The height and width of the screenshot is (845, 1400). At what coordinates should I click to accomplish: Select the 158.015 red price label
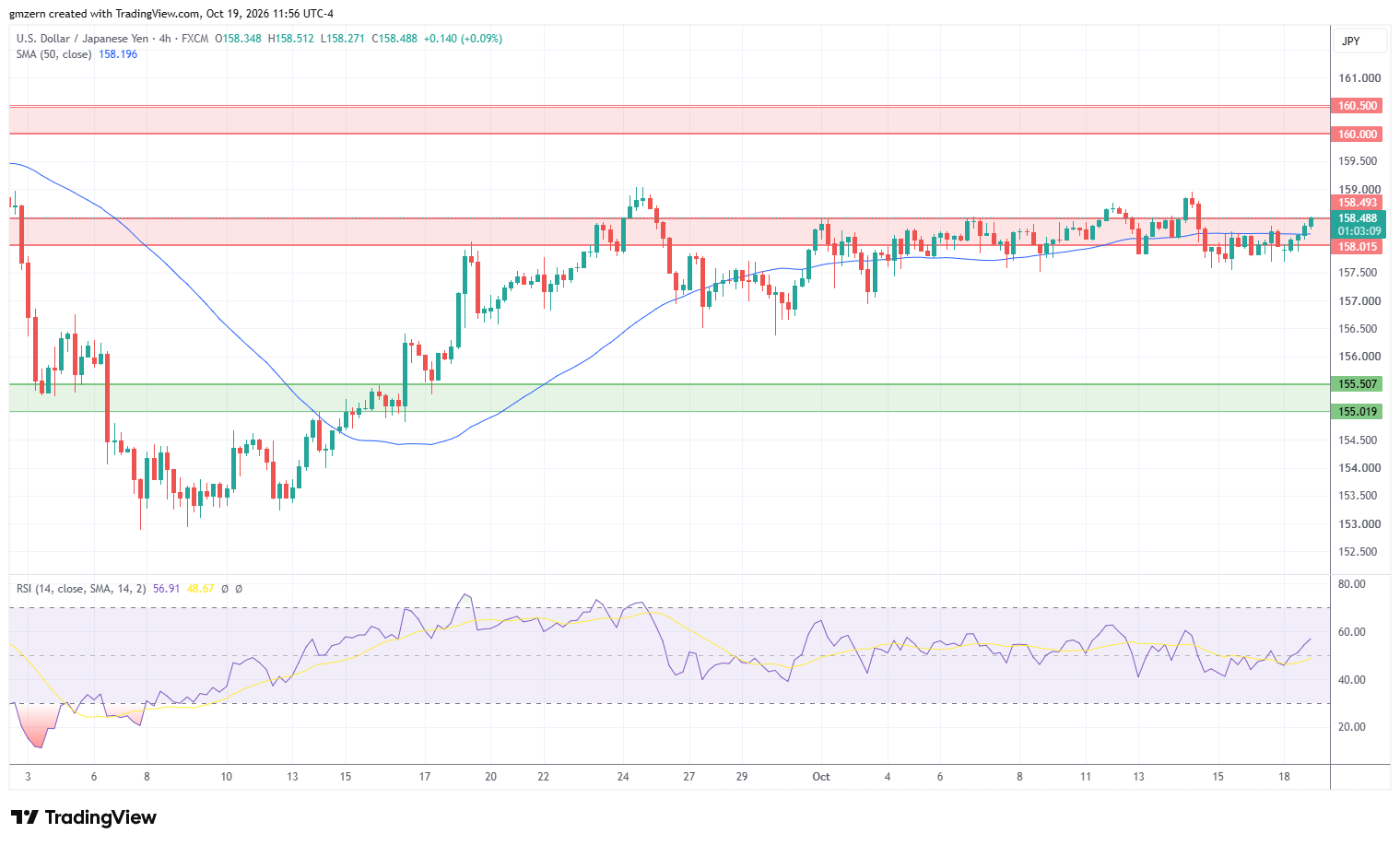[x=1358, y=247]
